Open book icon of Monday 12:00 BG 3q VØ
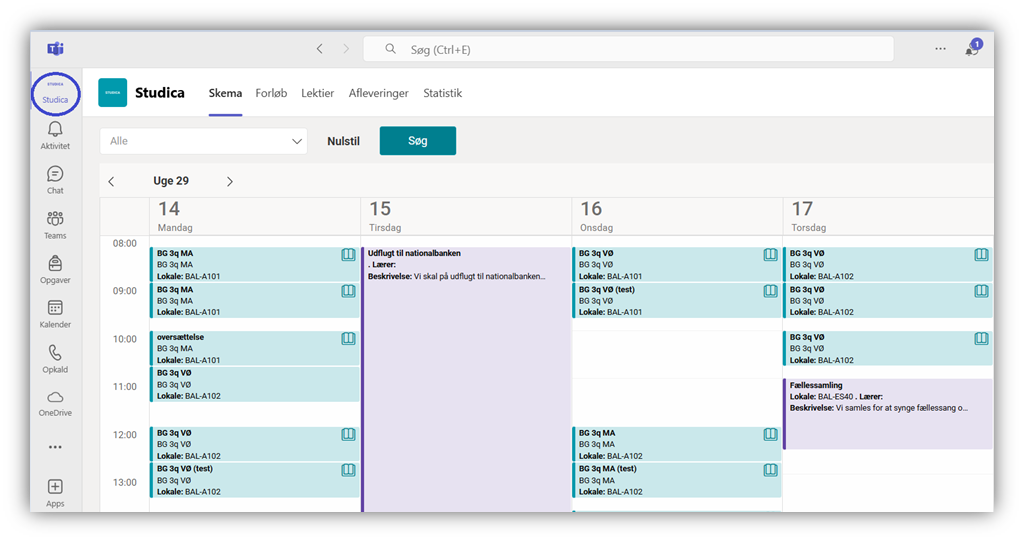This screenshot has height=542, width=1024. tap(349, 434)
